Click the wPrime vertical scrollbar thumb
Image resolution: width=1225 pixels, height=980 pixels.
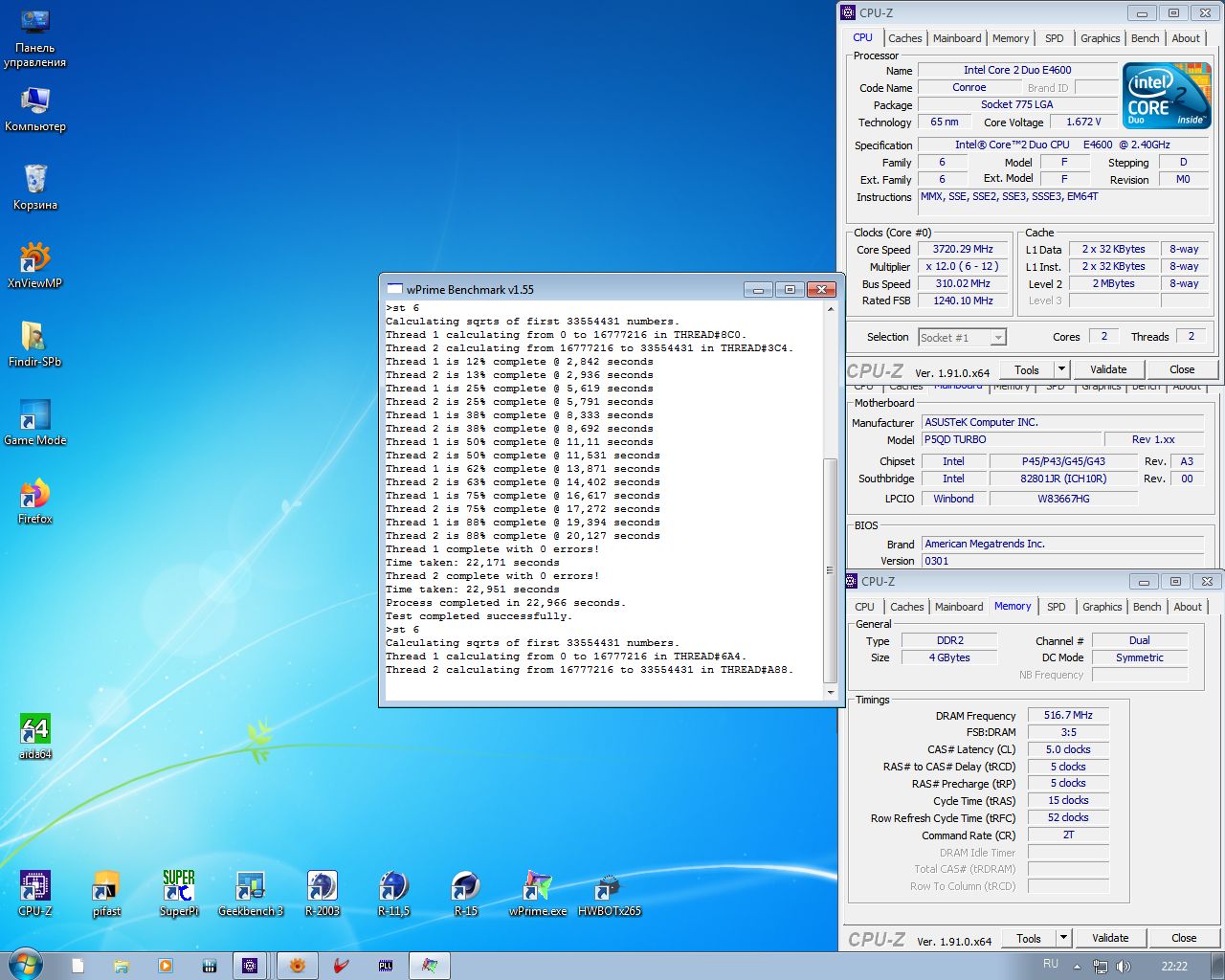tap(830, 570)
